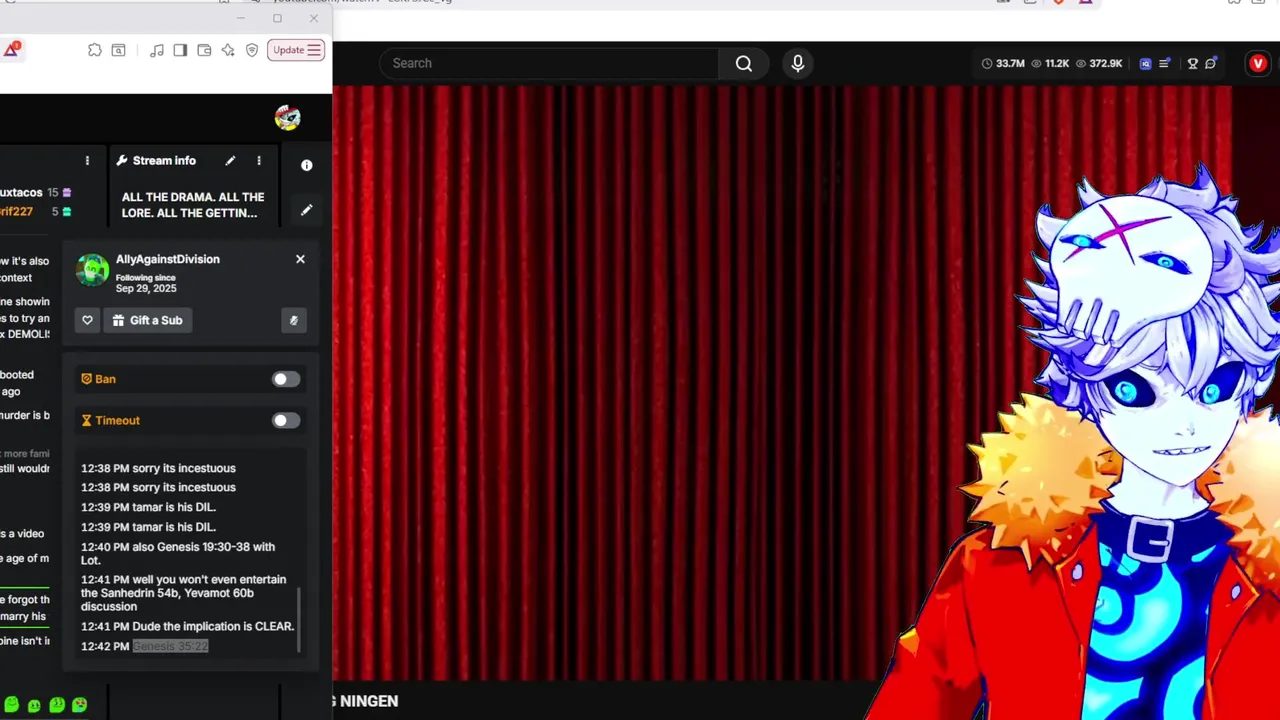Open the left panel three-dot options menu

pyautogui.click(x=87, y=161)
